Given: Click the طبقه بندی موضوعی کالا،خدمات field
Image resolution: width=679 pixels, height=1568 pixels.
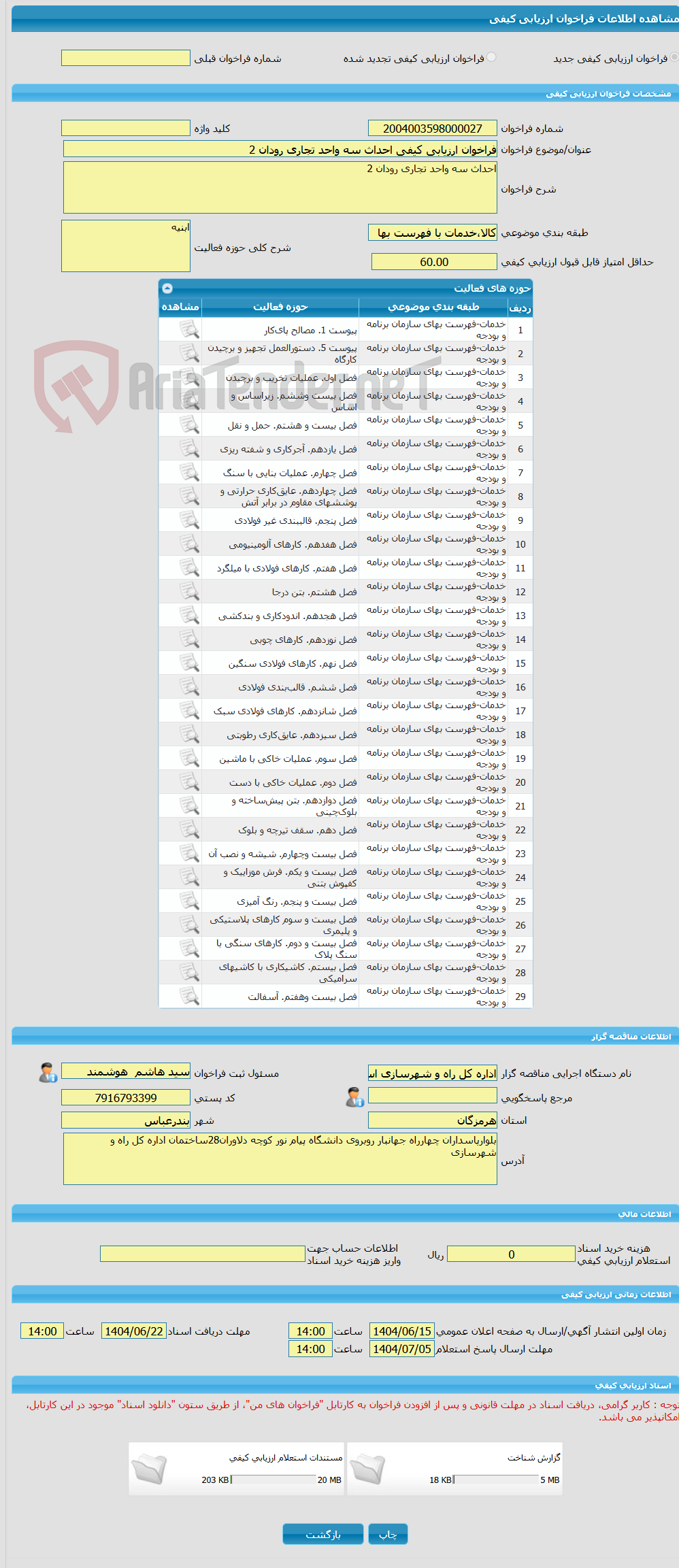Looking at the screenshot, I should point(433,233).
